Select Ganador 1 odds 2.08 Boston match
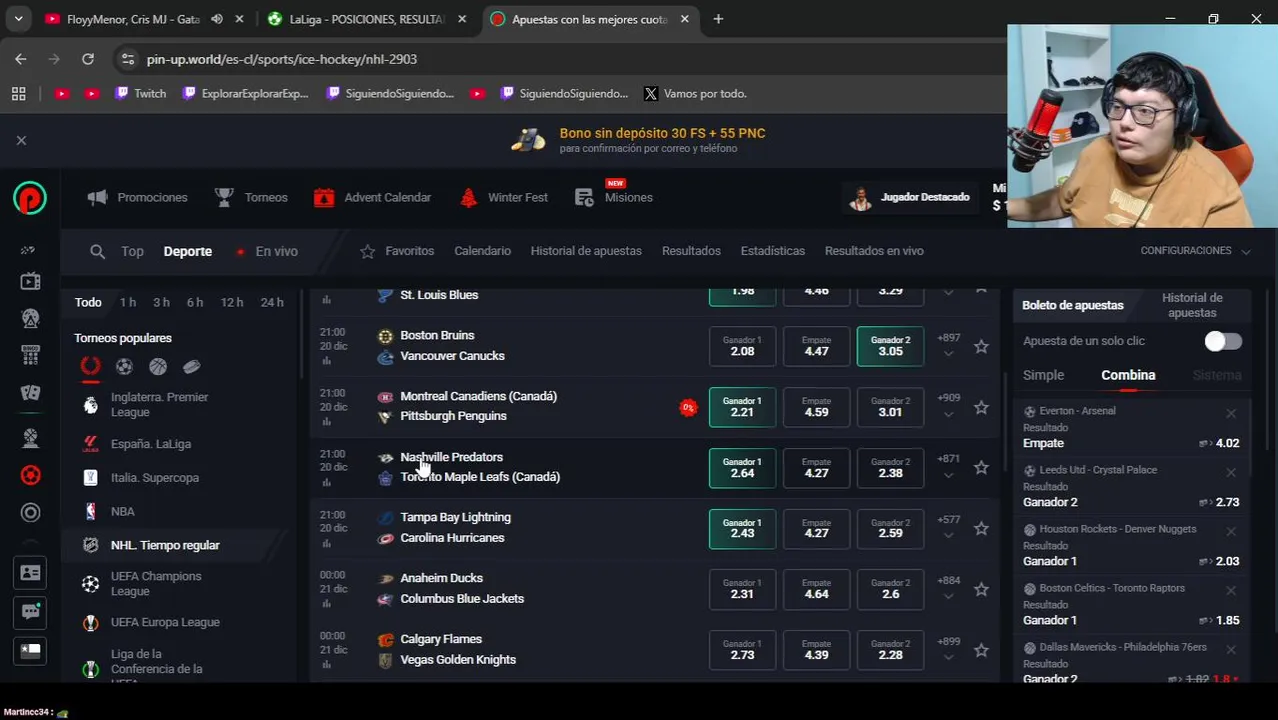This screenshot has width=1278, height=720. tap(742, 346)
